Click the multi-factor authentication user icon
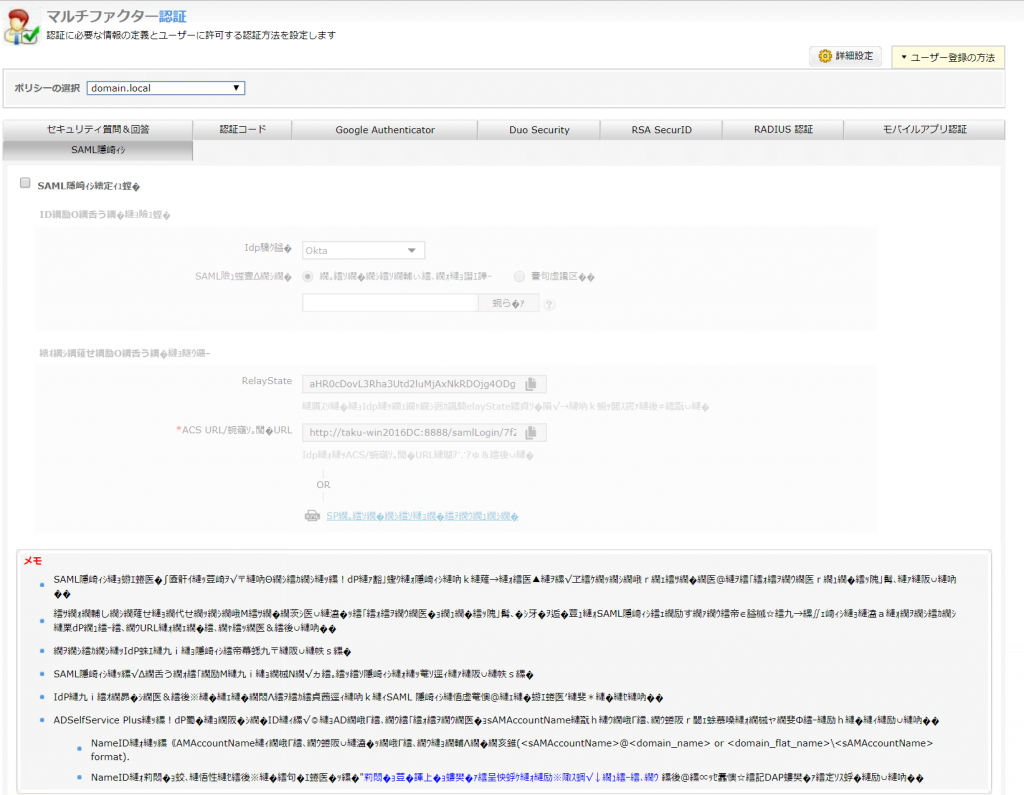 click(x=22, y=27)
